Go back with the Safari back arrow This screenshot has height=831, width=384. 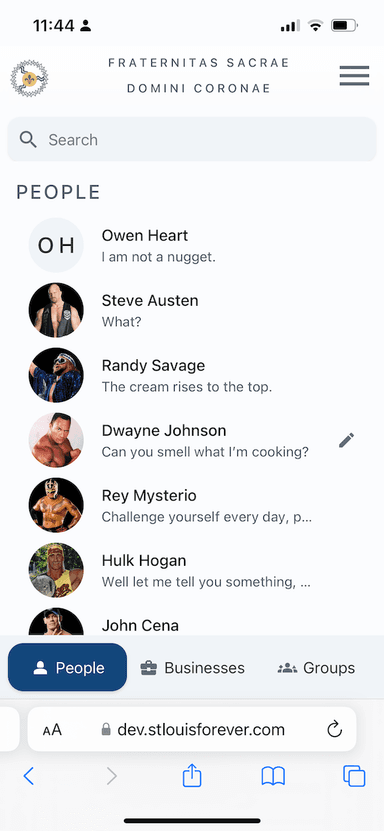[29, 776]
